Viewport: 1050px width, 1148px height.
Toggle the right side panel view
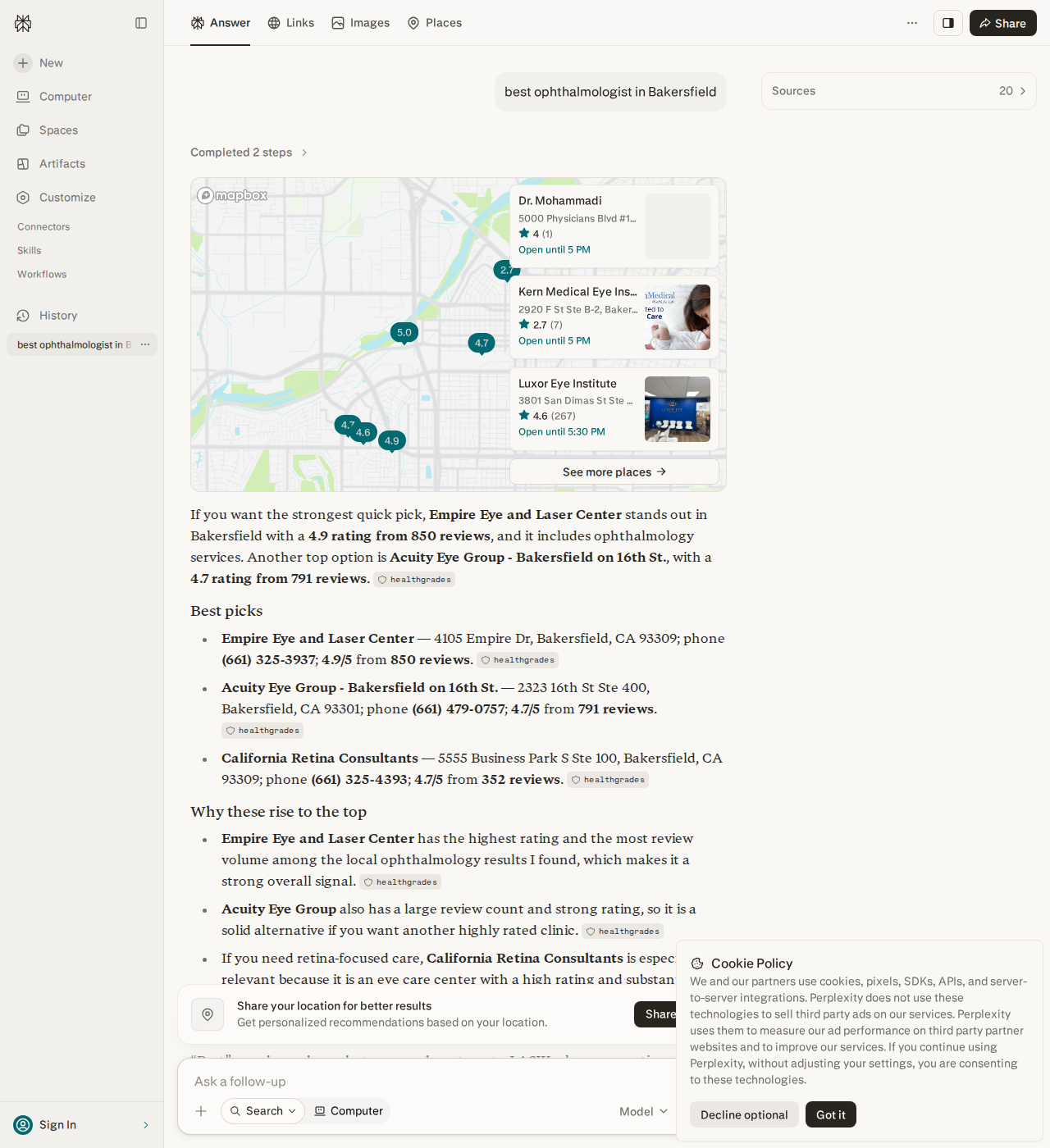click(948, 23)
